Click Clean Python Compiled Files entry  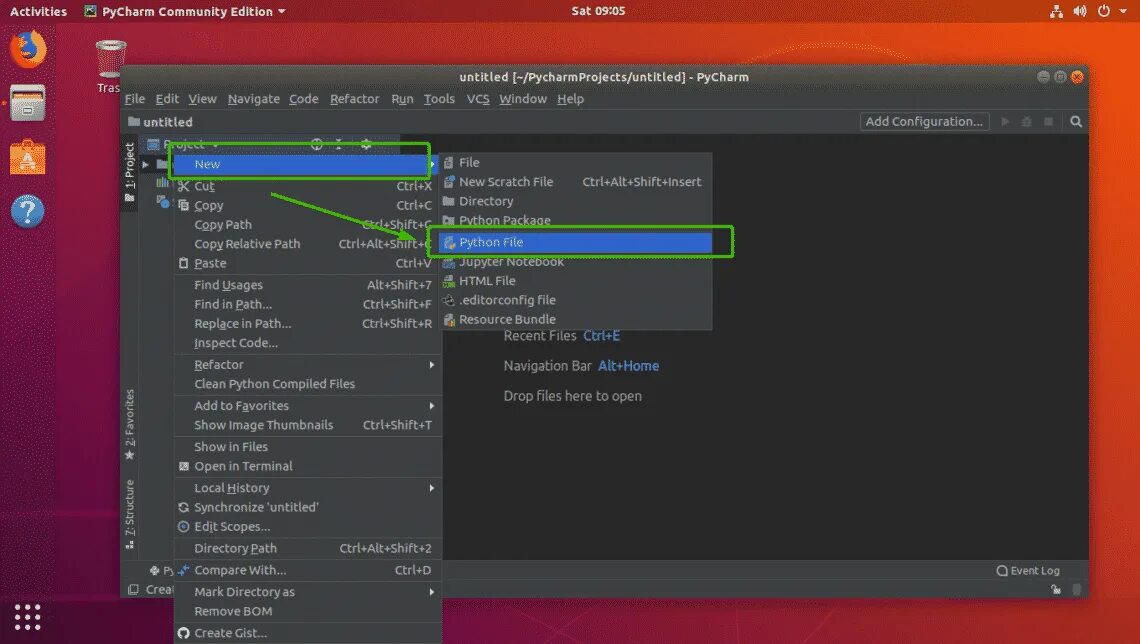307,384
